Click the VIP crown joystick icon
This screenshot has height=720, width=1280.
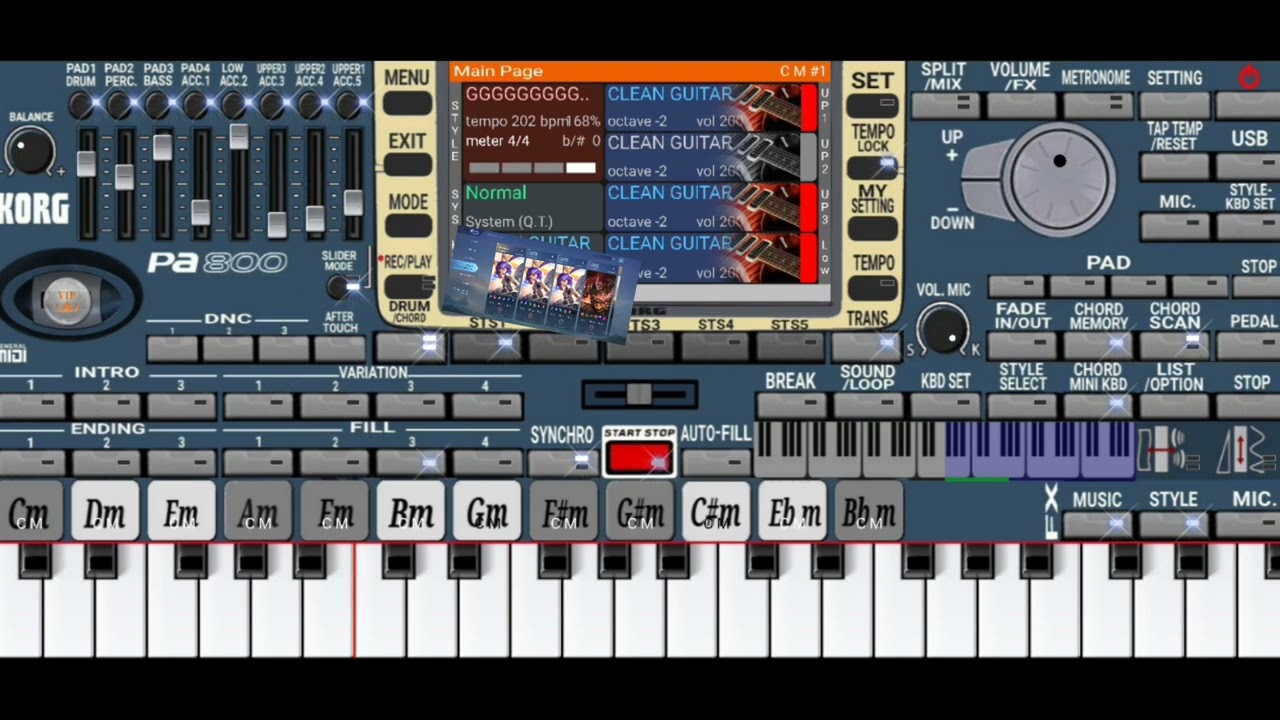pyautogui.click(x=68, y=298)
